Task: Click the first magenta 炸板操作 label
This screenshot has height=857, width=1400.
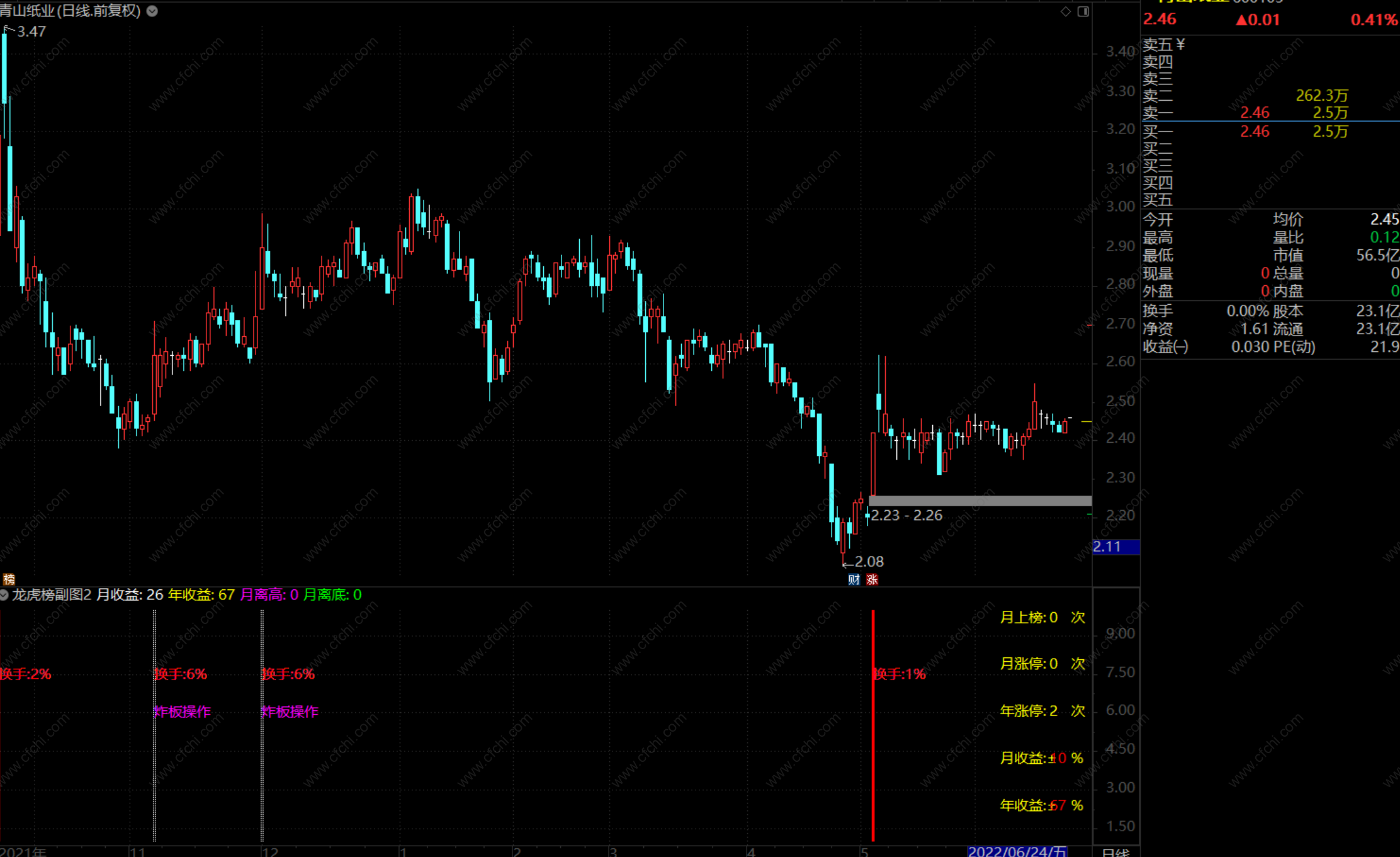Action: 183,712
